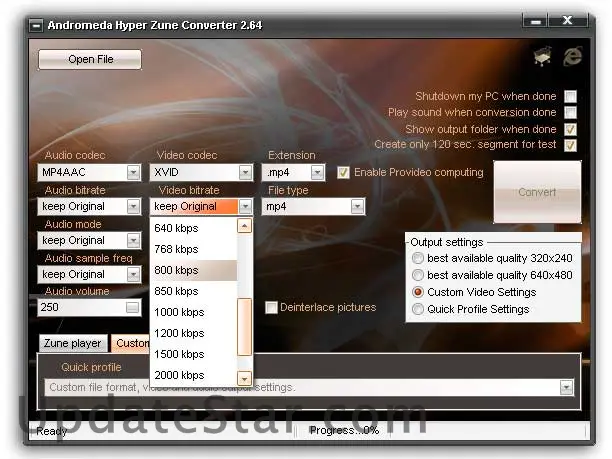Viewport: 612px width, 459px height.
Task: Expand the Video codec XVID dropdown
Action: 246,173
